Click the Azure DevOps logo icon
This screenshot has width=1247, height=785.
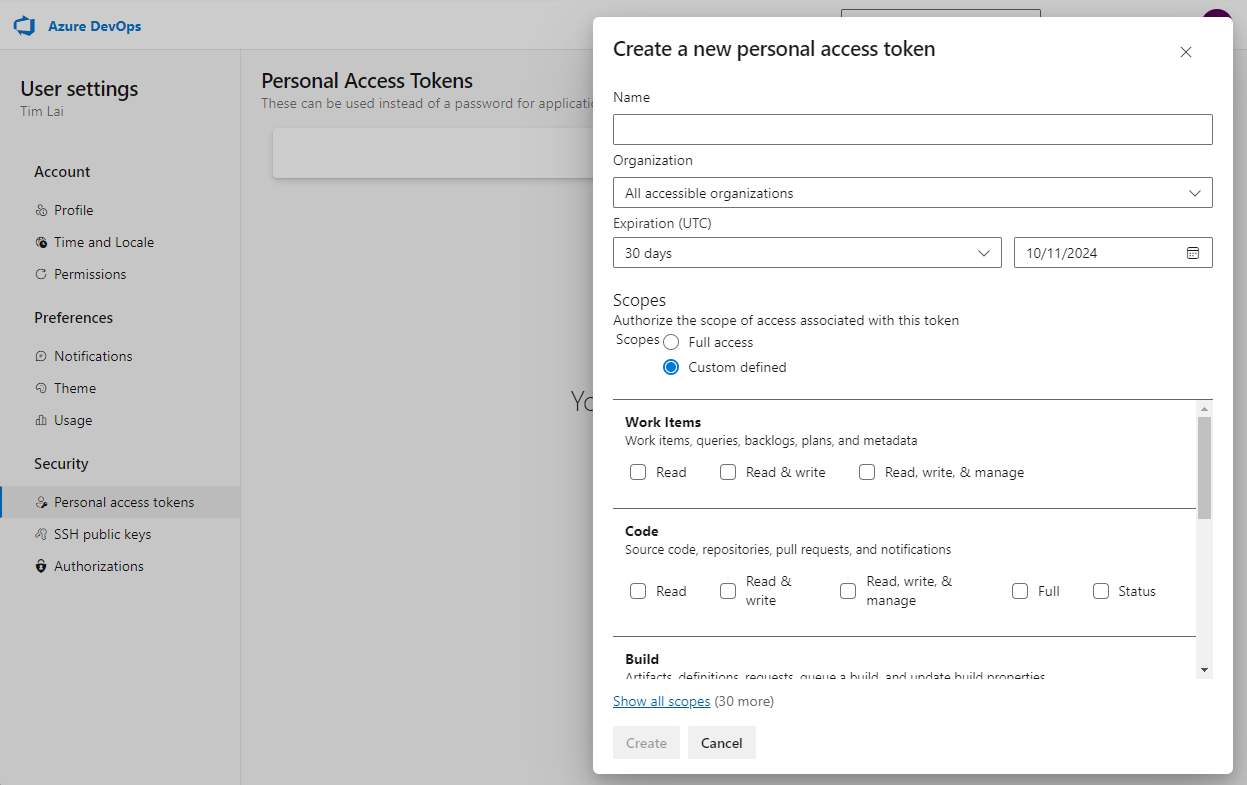[25, 26]
